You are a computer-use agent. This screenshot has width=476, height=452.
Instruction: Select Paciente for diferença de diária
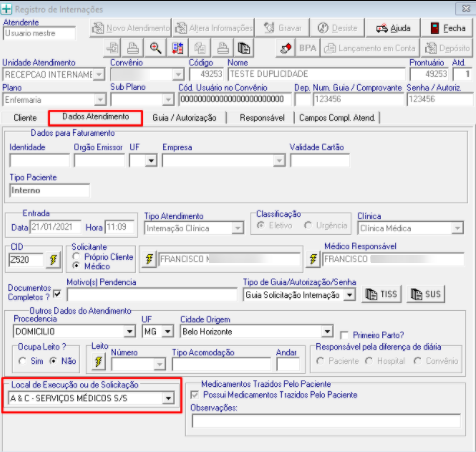click(x=320, y=361)
